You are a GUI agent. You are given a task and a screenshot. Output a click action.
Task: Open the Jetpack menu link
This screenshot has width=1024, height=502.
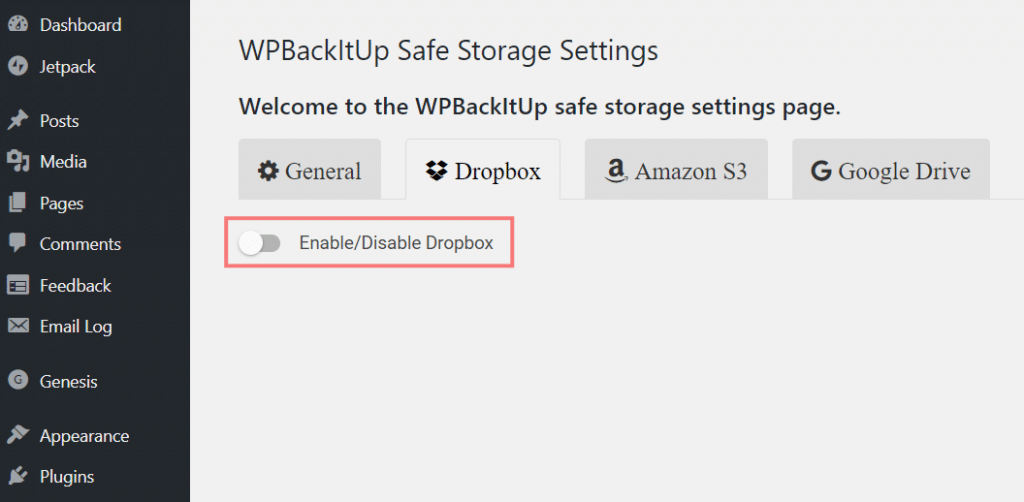point(68,67)
